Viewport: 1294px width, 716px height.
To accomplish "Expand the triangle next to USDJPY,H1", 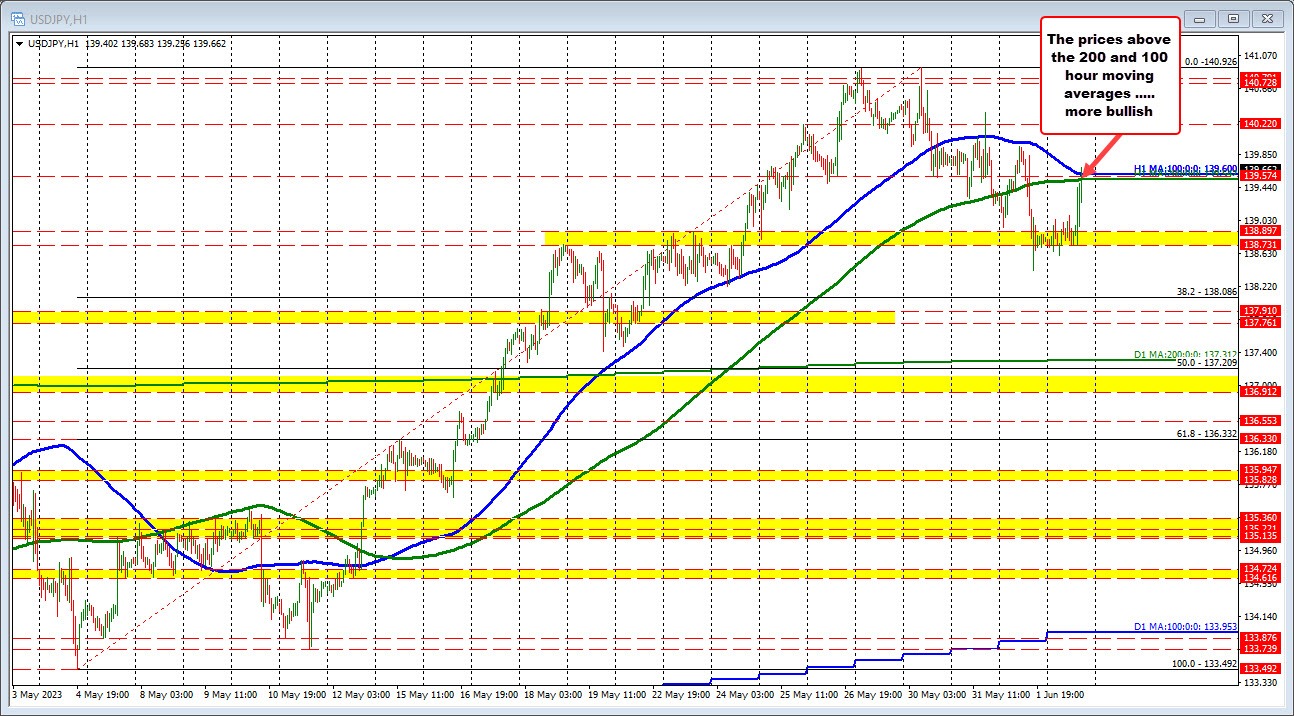I will click(x=20, y=43).
